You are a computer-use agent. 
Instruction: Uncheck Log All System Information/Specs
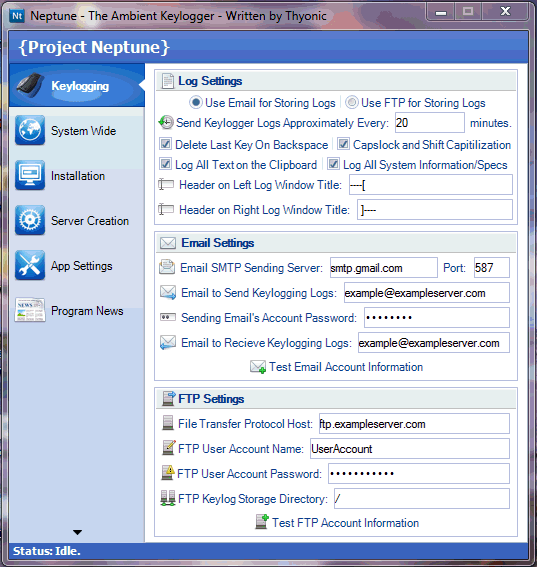point(333,164)
